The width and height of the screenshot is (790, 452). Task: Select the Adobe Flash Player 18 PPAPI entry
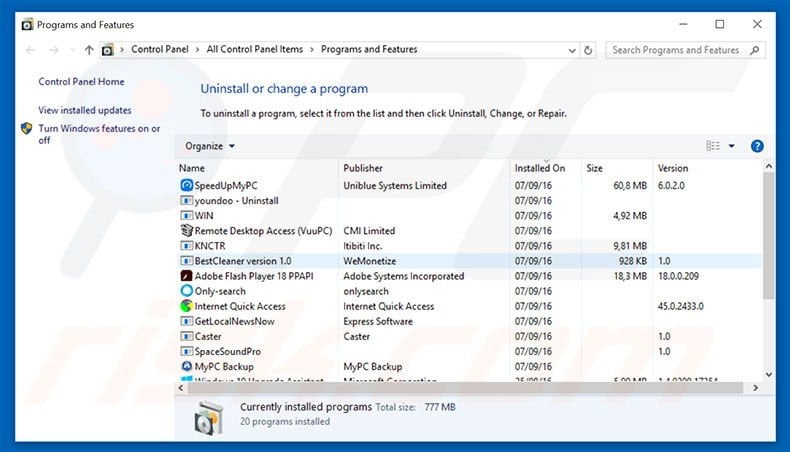[x=254, y=276]
